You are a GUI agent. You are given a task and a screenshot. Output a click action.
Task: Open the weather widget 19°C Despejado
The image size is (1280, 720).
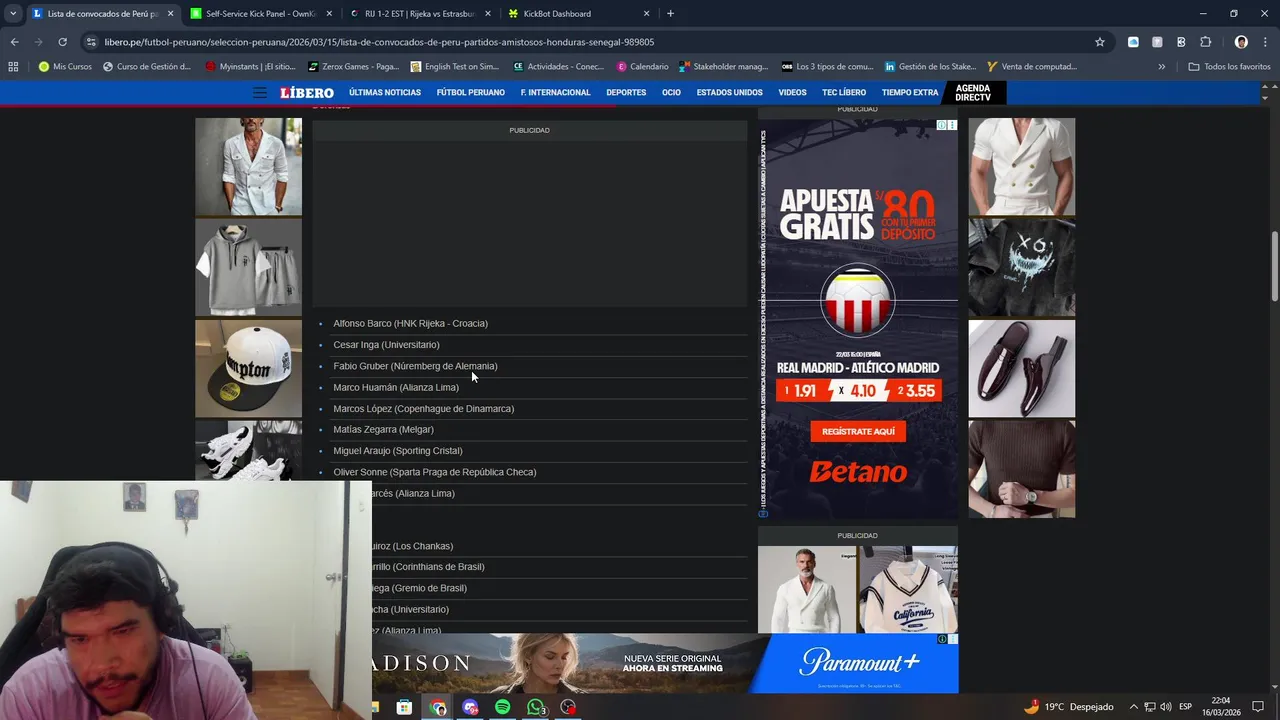point(1068,707)
